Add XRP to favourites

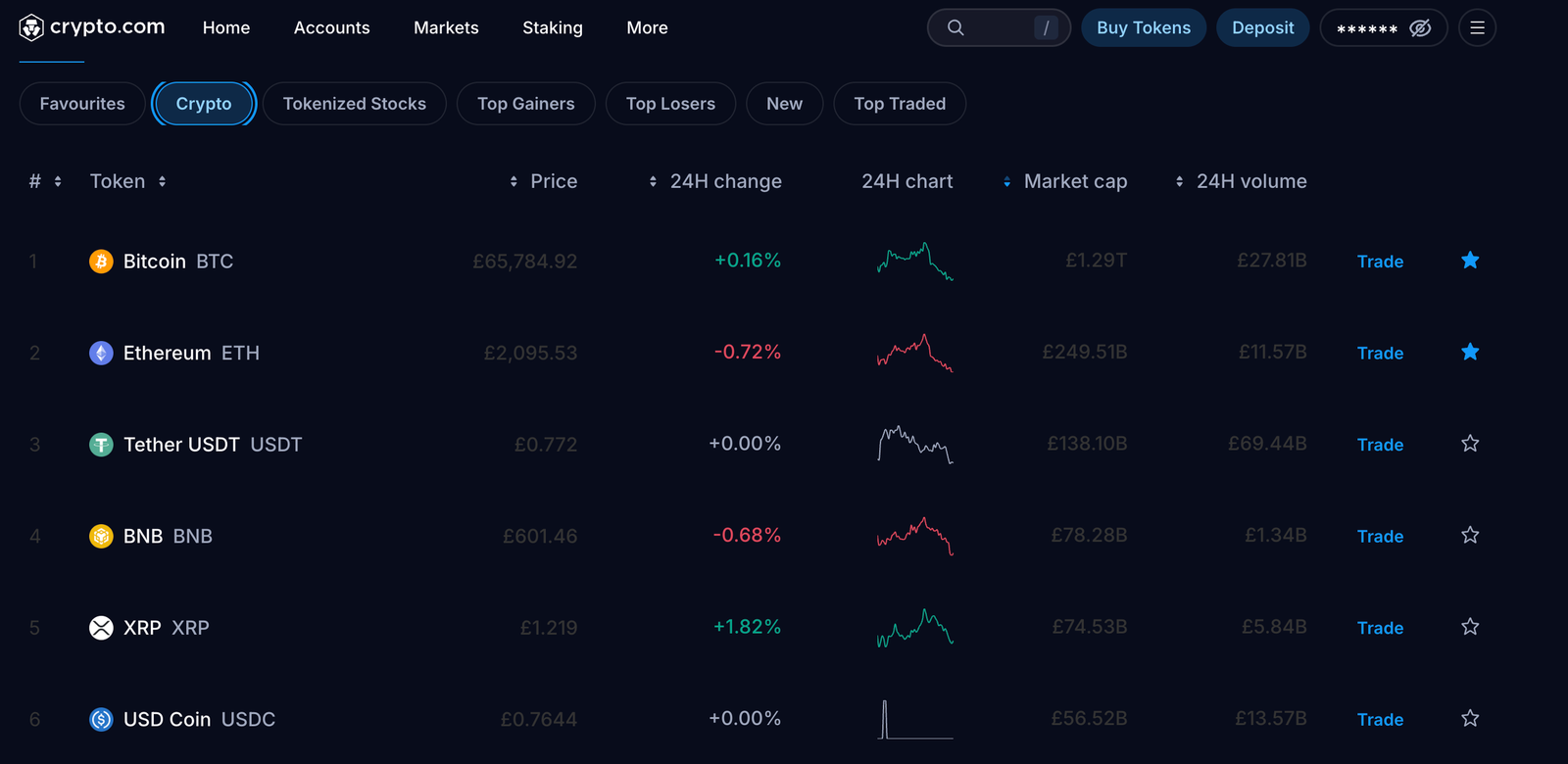coord(1470,627)
